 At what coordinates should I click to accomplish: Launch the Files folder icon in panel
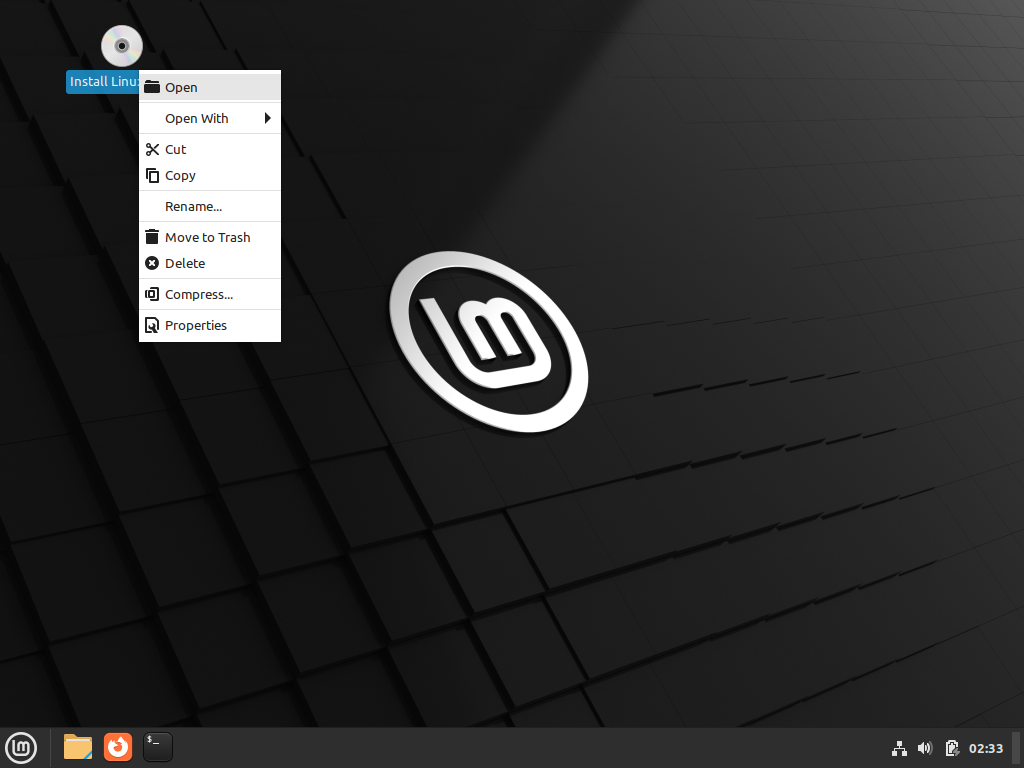click(78, 747)
